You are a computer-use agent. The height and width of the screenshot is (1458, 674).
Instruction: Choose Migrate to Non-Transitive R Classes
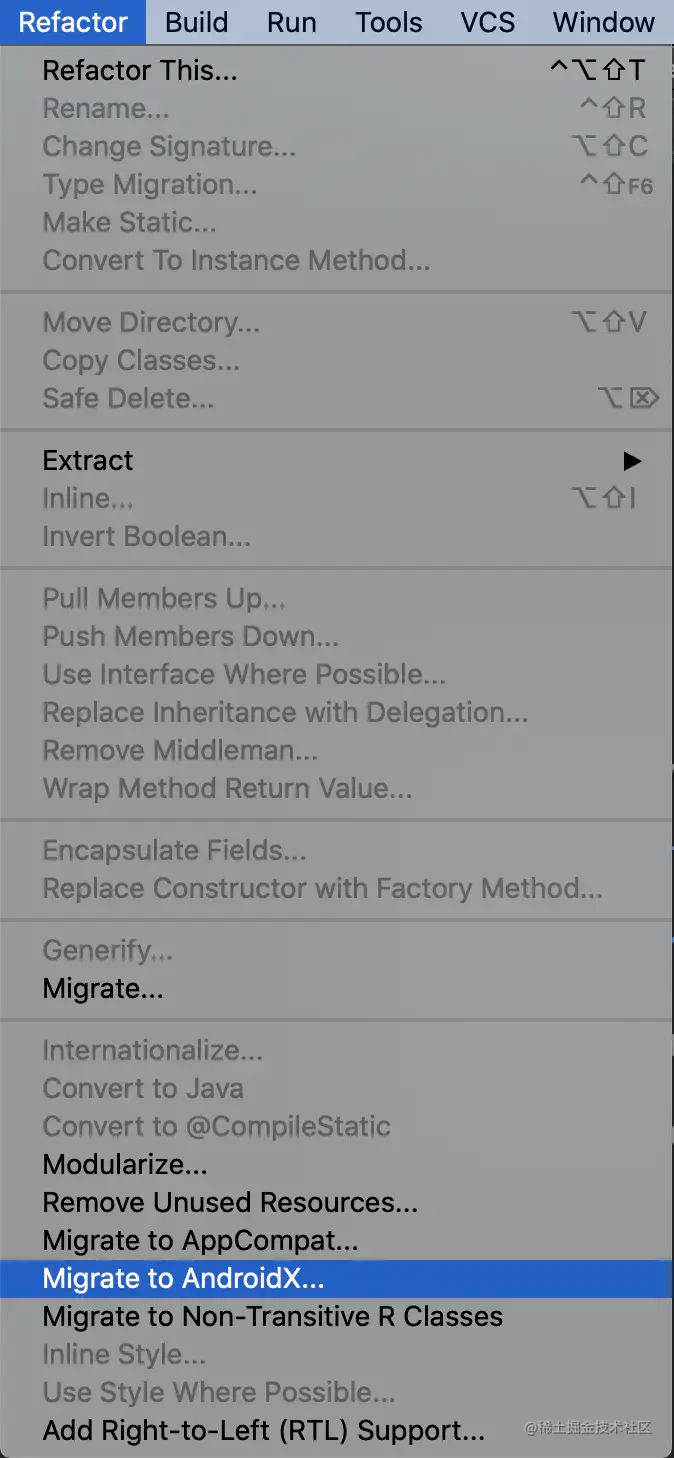tap(336, 1316)
